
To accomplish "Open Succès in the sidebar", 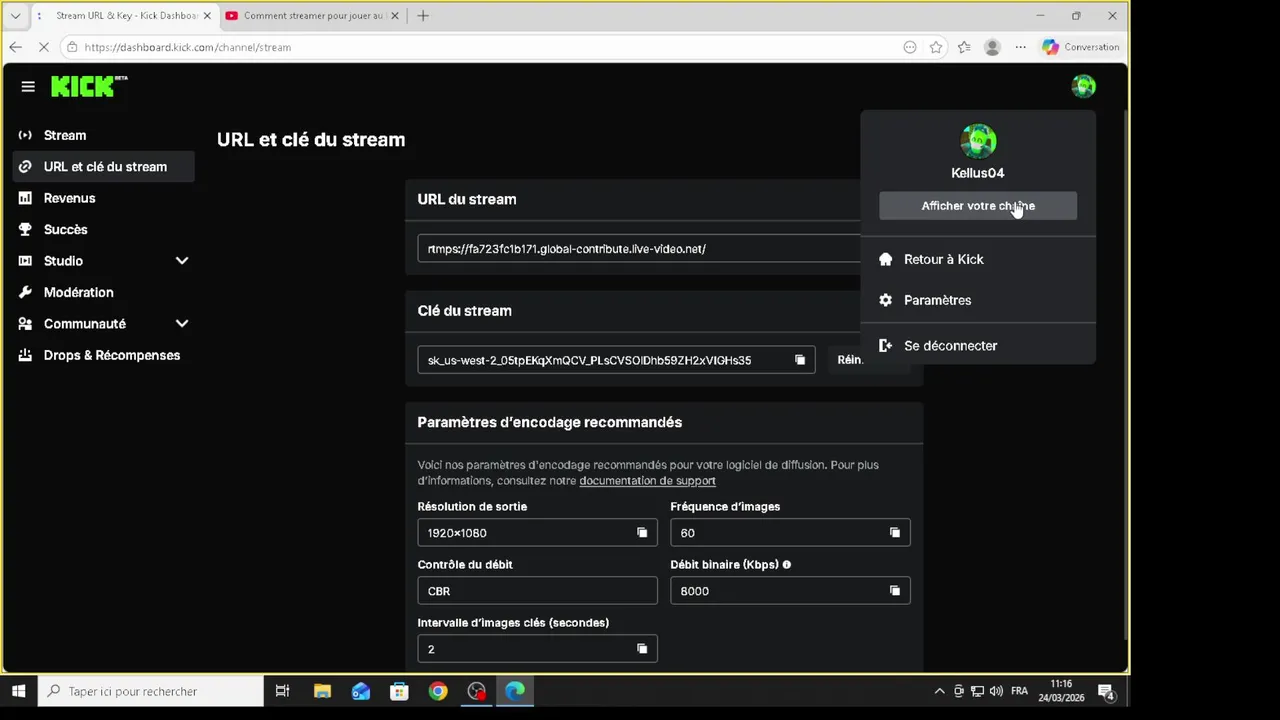I will [104, 229].
